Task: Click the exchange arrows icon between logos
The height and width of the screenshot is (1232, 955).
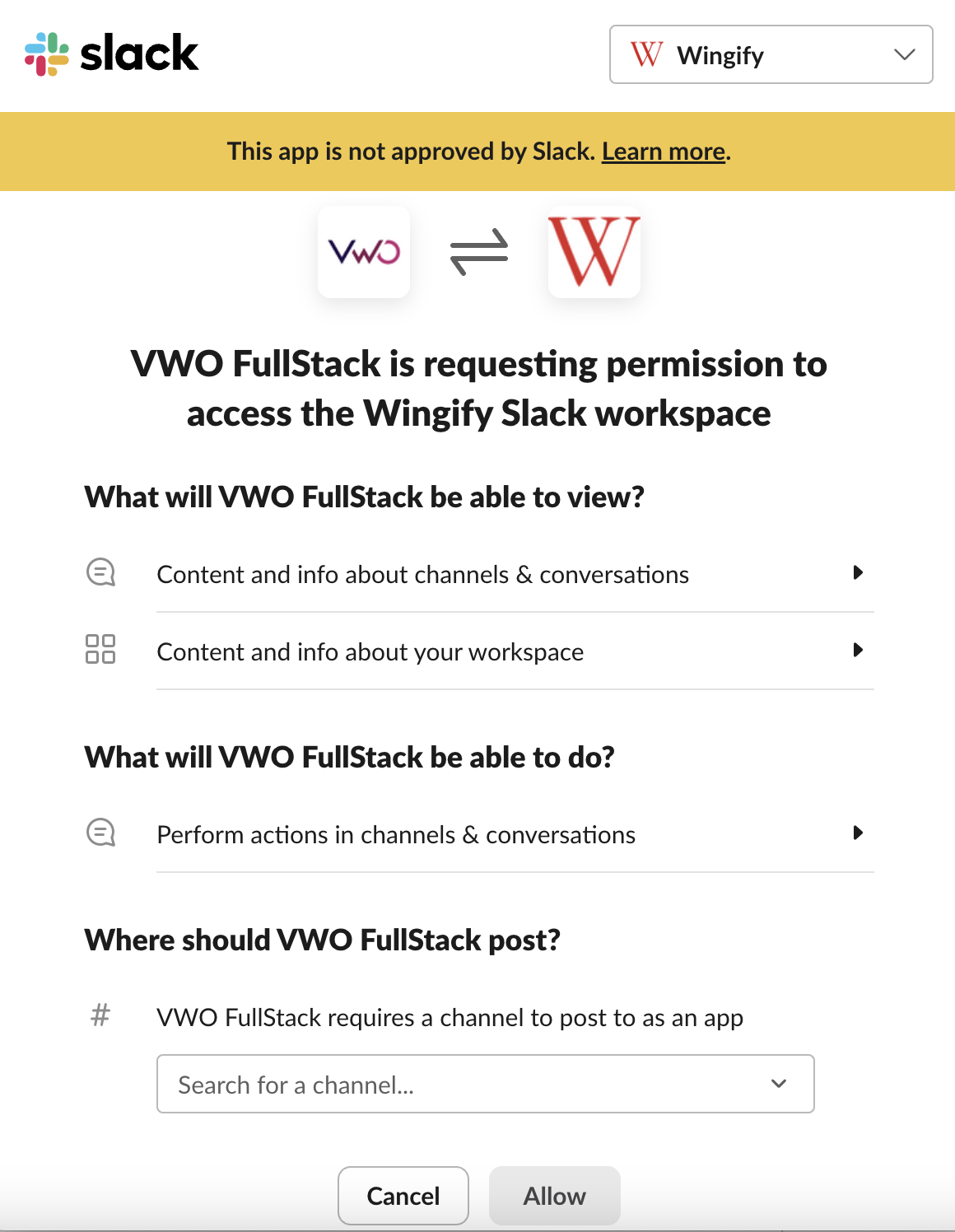Action: pyautogui.click(x=479, y=252)
